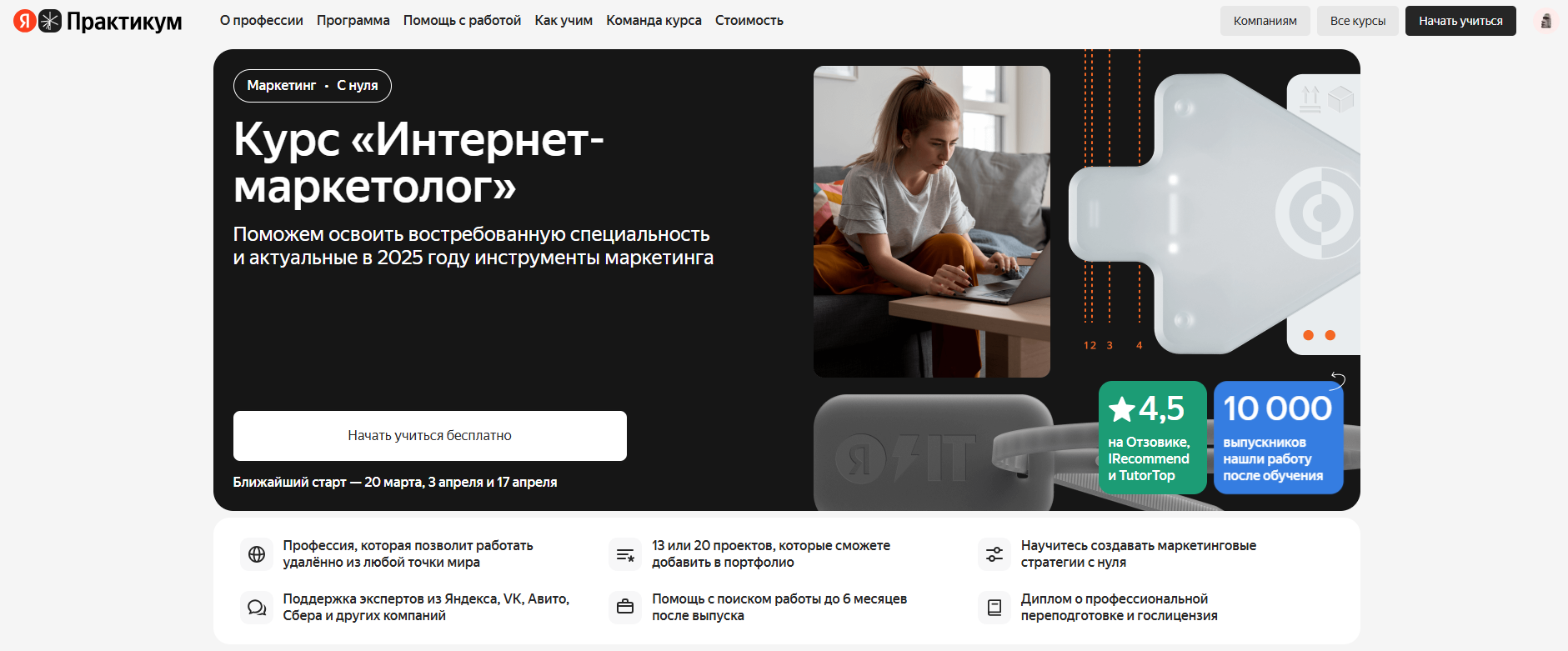Click the dark Начать учиться header button

pyautogui.click(x=1460, y=21)
